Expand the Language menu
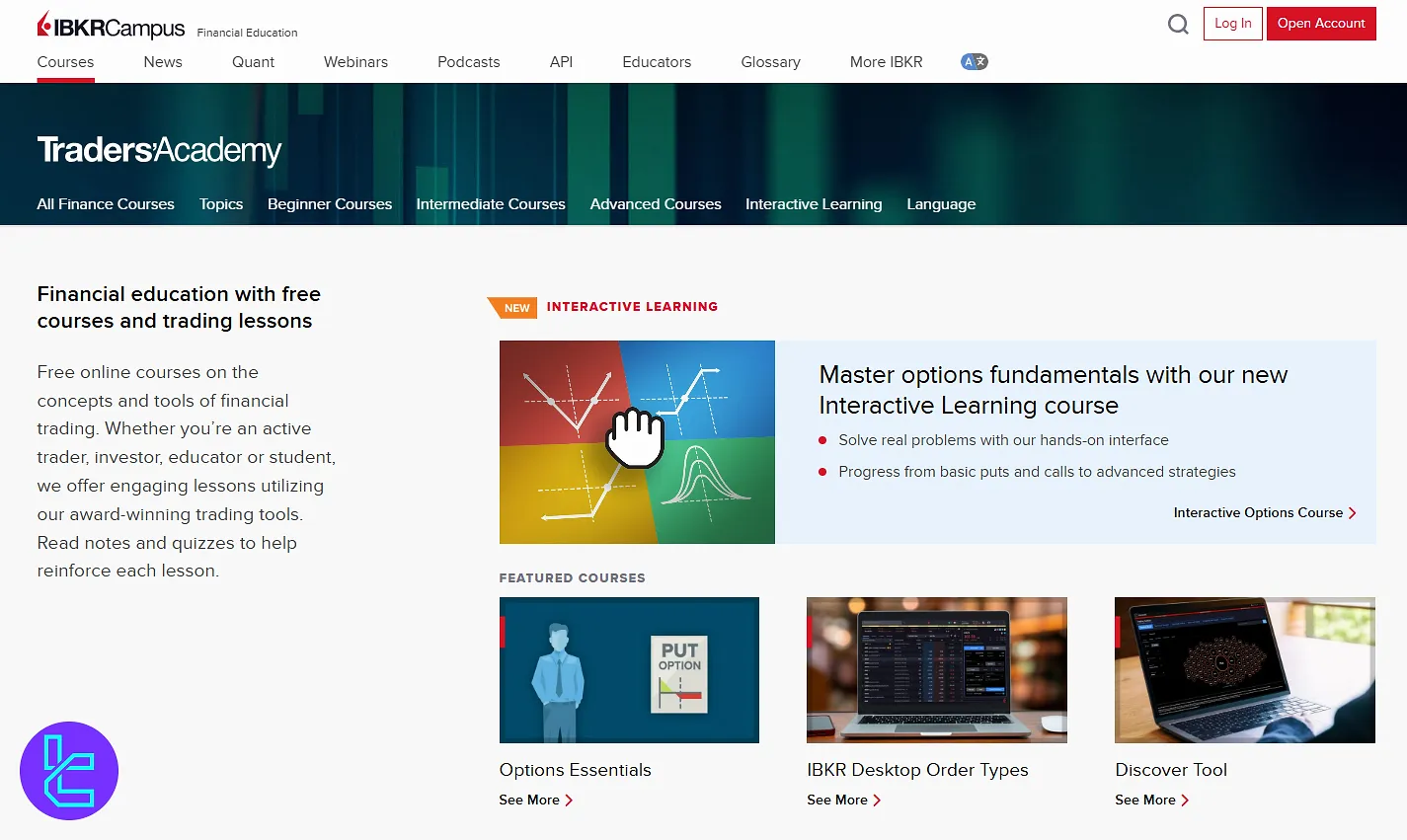This screenshot has height=840, width=1407. (x=941, y=204)
